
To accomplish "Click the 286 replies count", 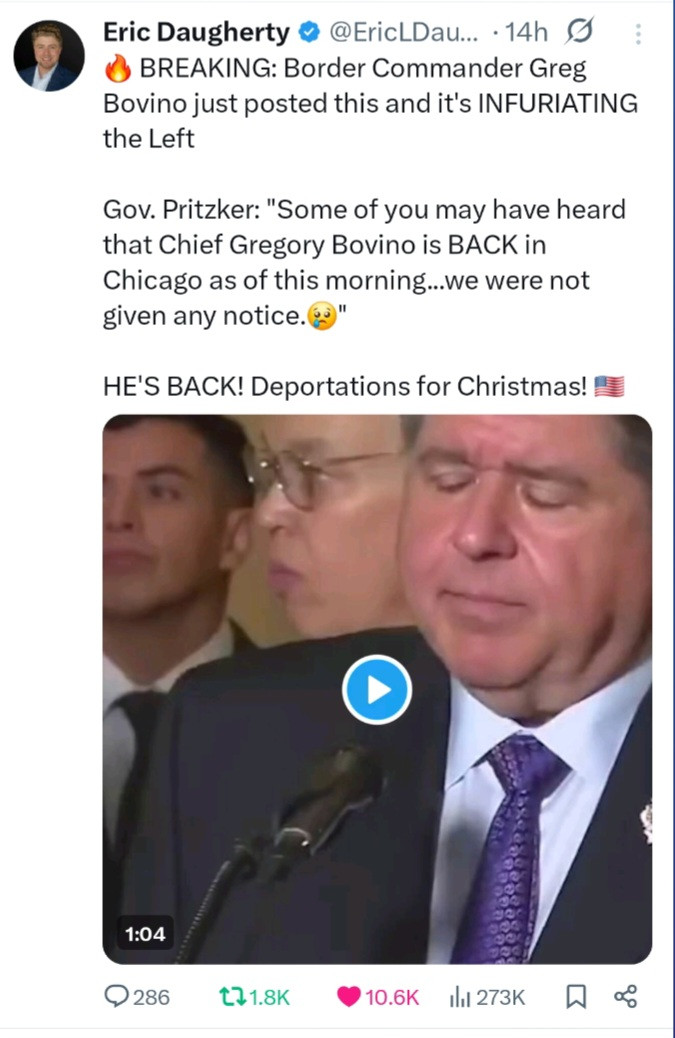I will tap(152, 997).
